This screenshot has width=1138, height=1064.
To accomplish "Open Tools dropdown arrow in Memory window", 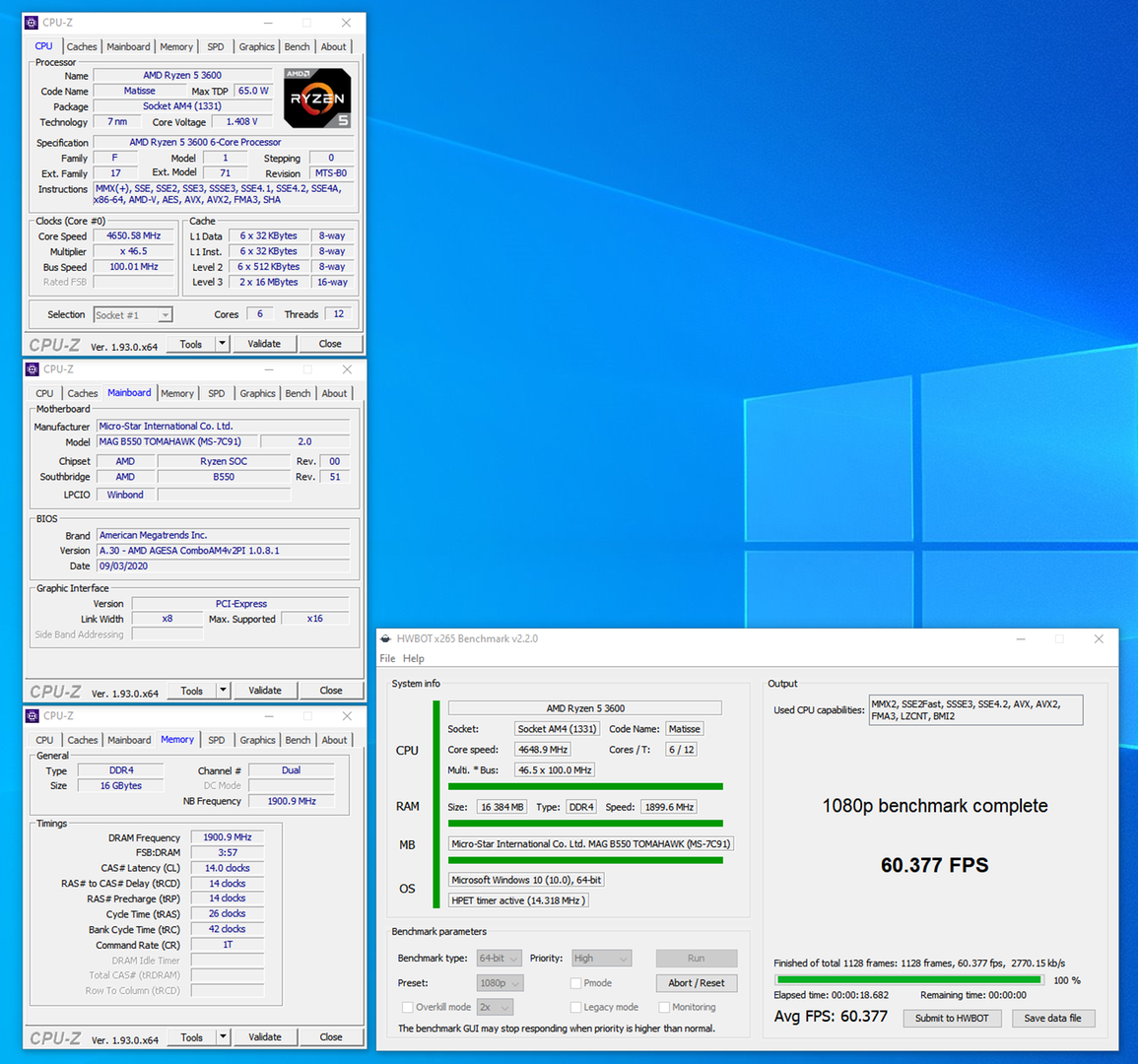I will 224,1037.
